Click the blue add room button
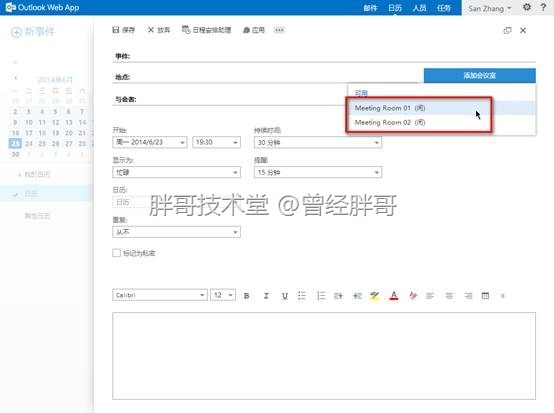 point(479,75)
